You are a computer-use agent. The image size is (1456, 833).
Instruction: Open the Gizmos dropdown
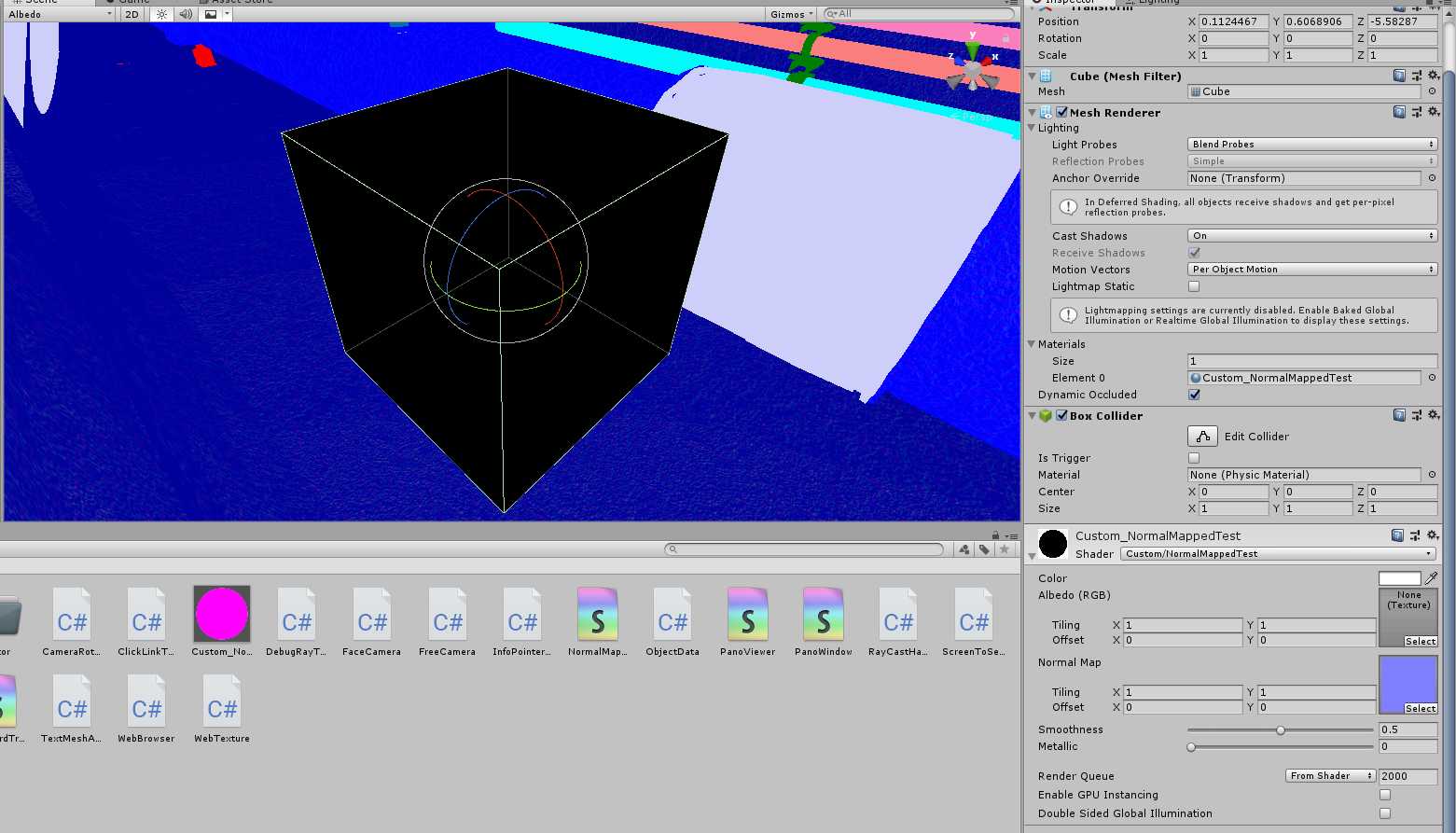[x=792, y=14]
